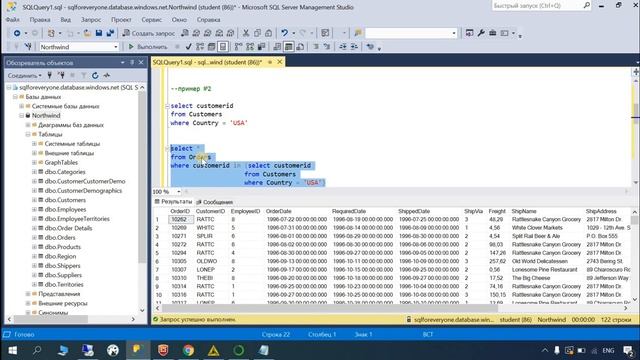This screenshot has height=360, width=640.
Task: Open the Соединить dropdown in Object Explorer
Action: [24, 76]
